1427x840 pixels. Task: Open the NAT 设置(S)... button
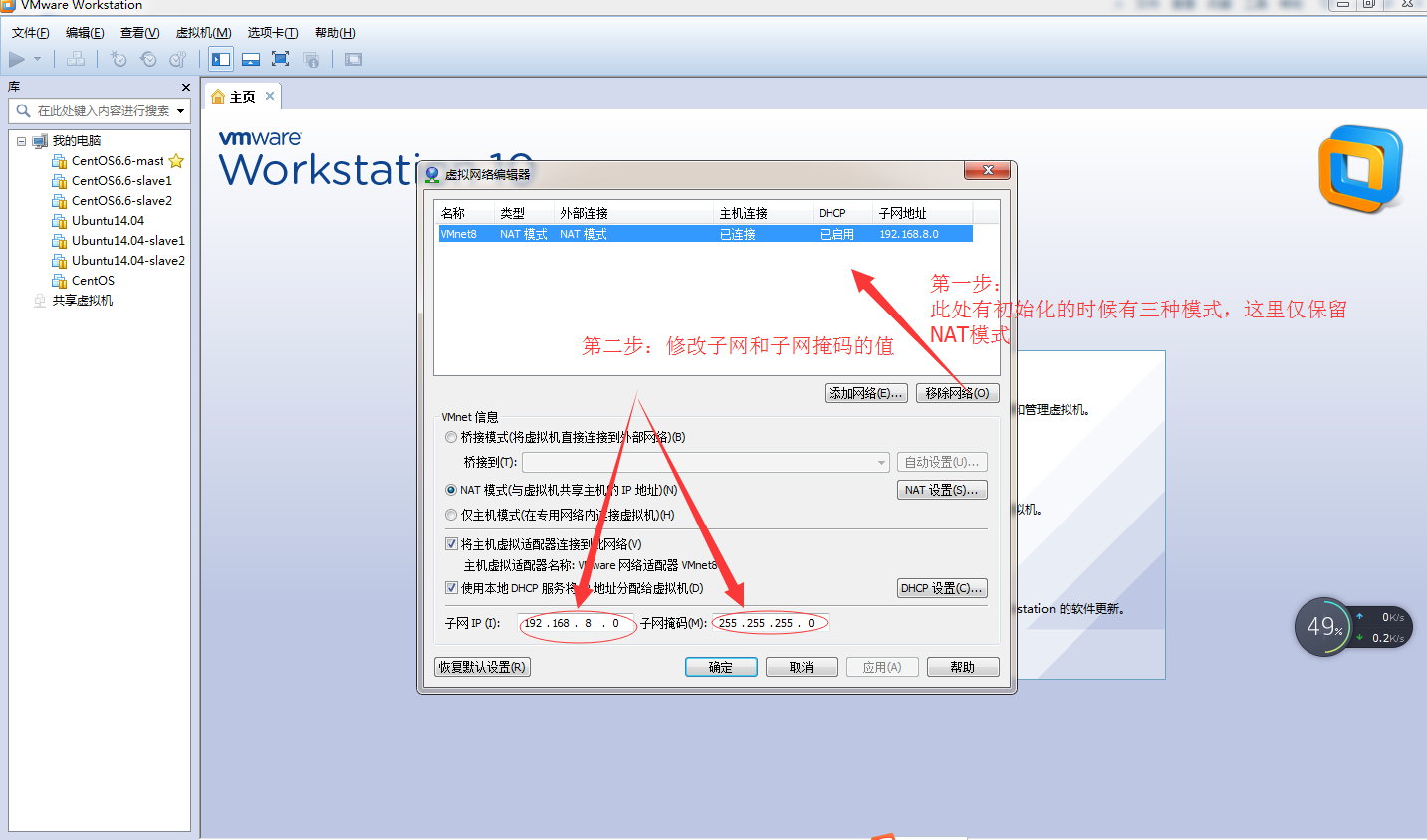pyautogui.click(x=942, y=490)
